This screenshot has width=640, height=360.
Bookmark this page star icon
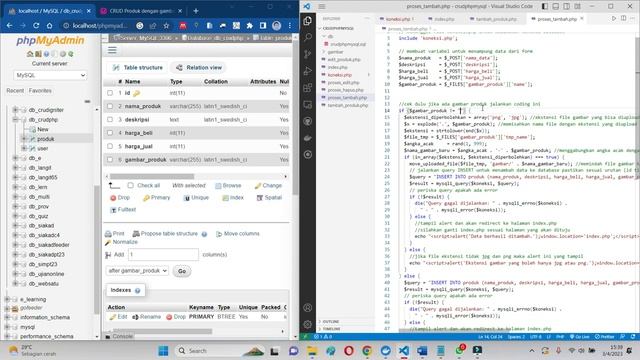166,25
